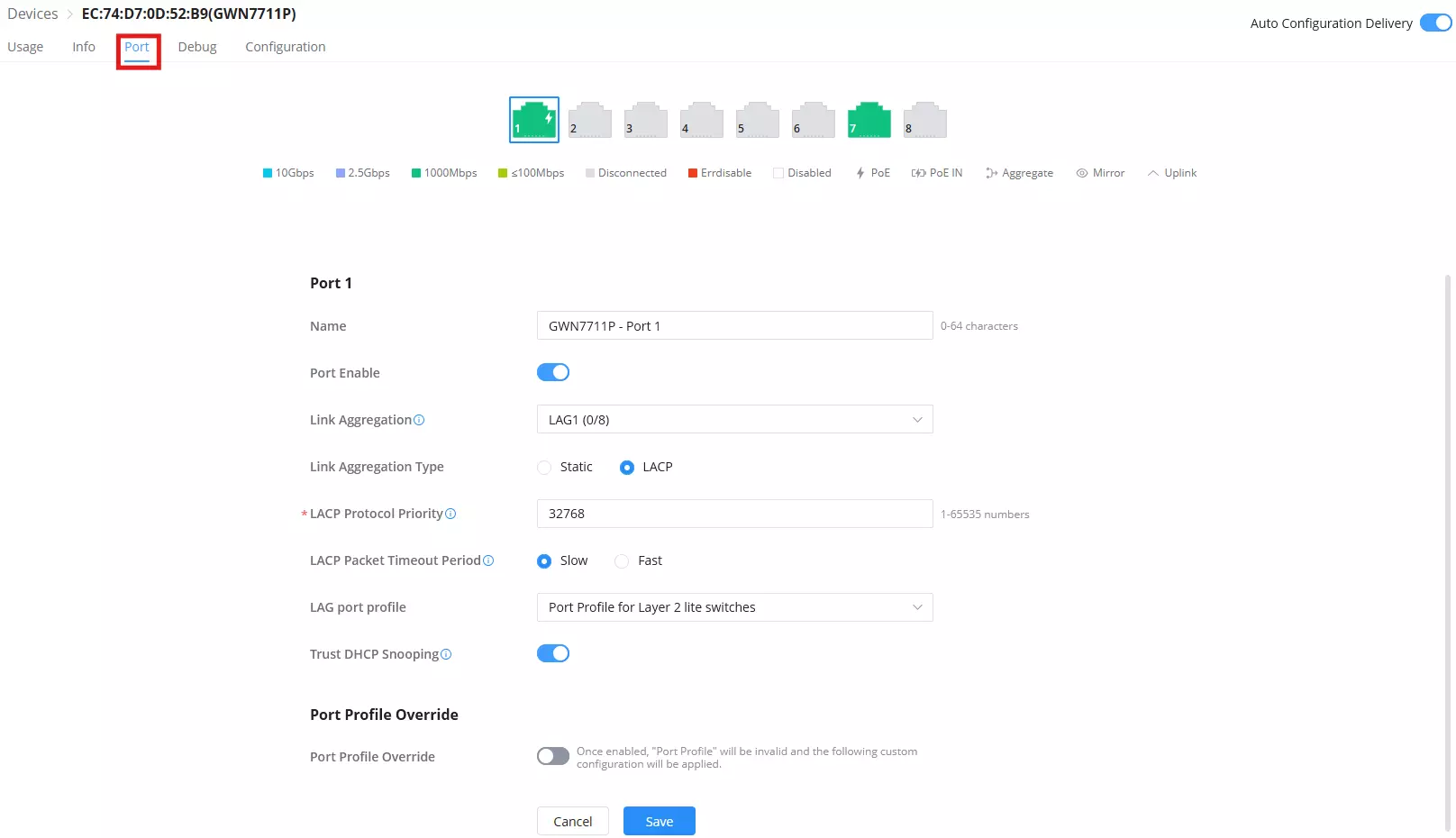Select port 5 icon in the port diagram
1456x838 pixels.
point(758,120)
